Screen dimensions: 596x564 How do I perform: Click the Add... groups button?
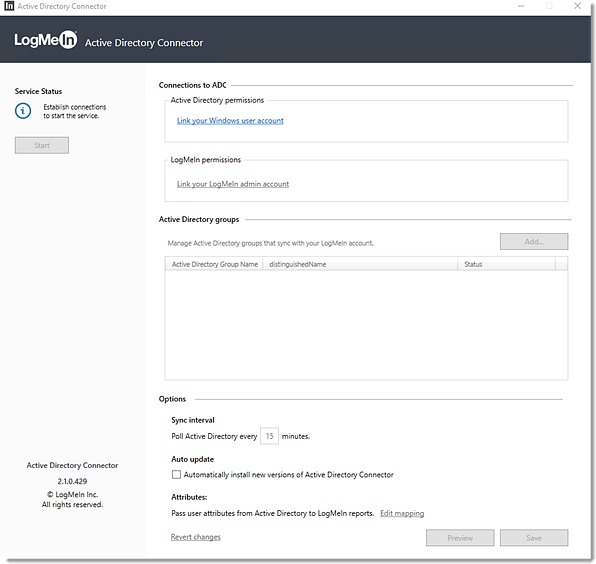534,242
